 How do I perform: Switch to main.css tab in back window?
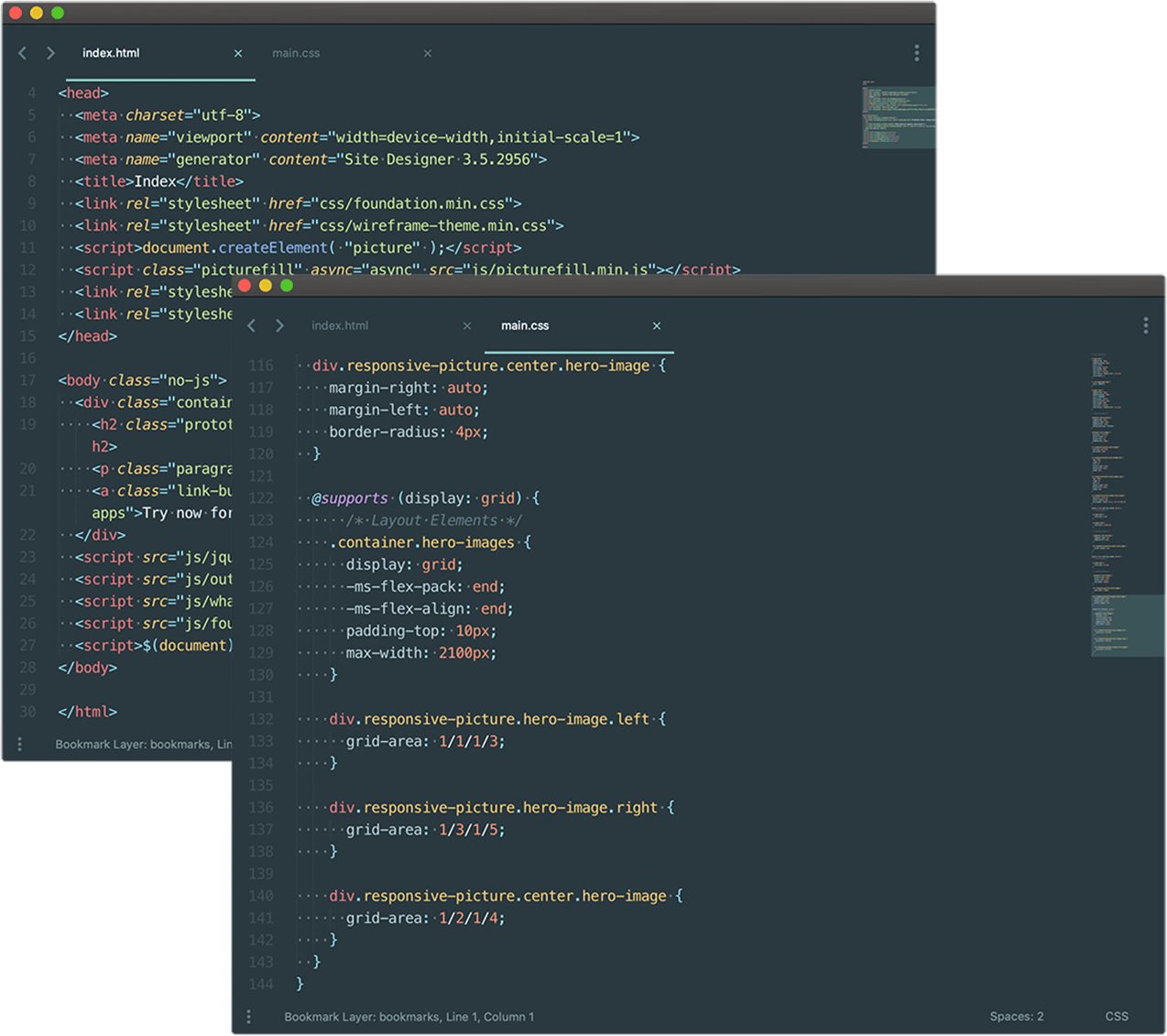tap(296, 53)
